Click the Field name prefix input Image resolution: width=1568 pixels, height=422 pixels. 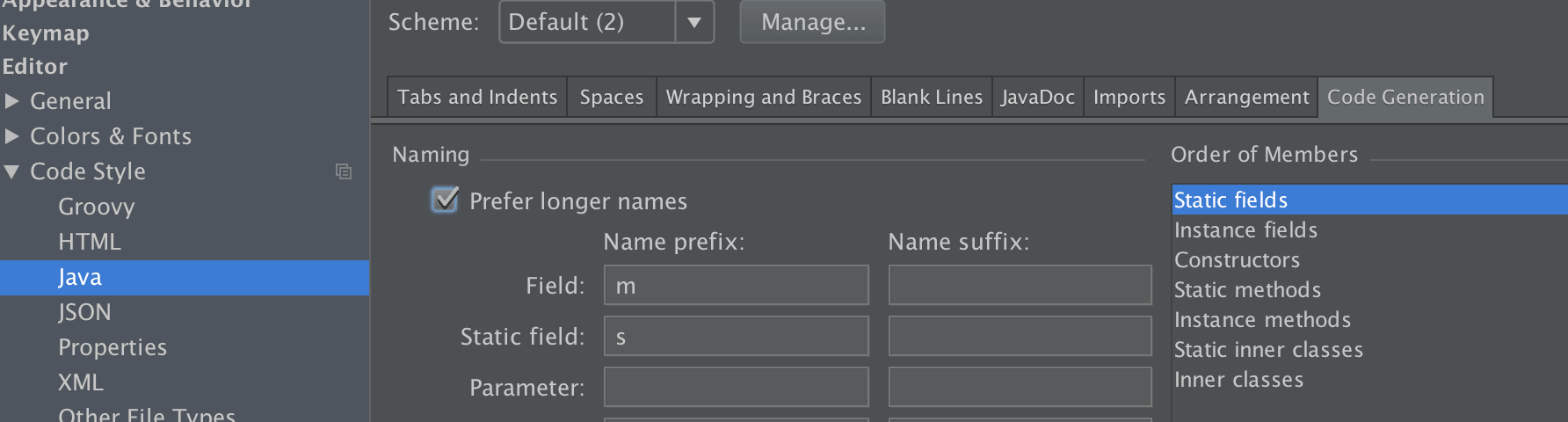(736, 286)
